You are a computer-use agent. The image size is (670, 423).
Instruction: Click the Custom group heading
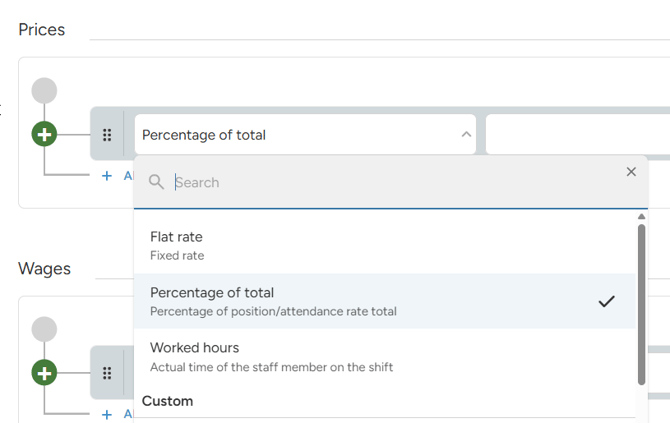[168, 401]
